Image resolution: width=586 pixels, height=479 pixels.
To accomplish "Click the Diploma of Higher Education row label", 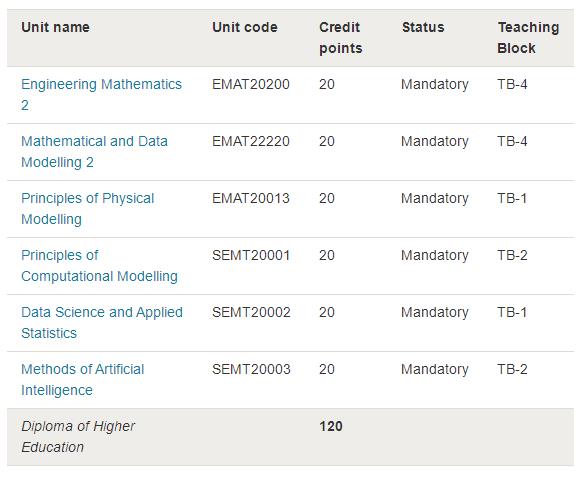I will tap(78, 437).
